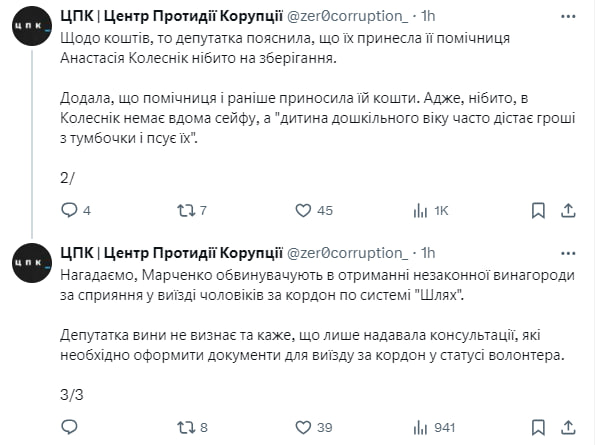Open author name link on first tweet
This screenshot has width=600, height=445.
(x=172, y=17)
